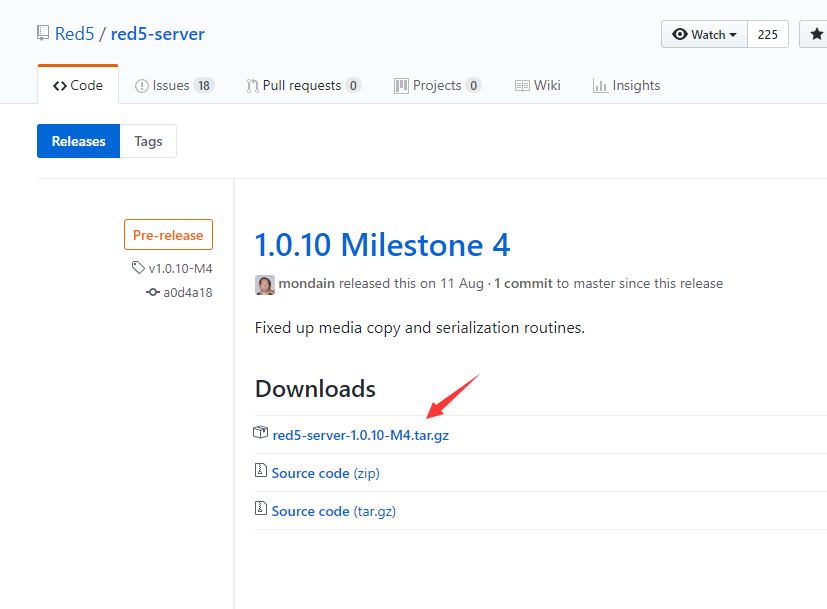Open the Red5 owner link

(x=74, y=34)
